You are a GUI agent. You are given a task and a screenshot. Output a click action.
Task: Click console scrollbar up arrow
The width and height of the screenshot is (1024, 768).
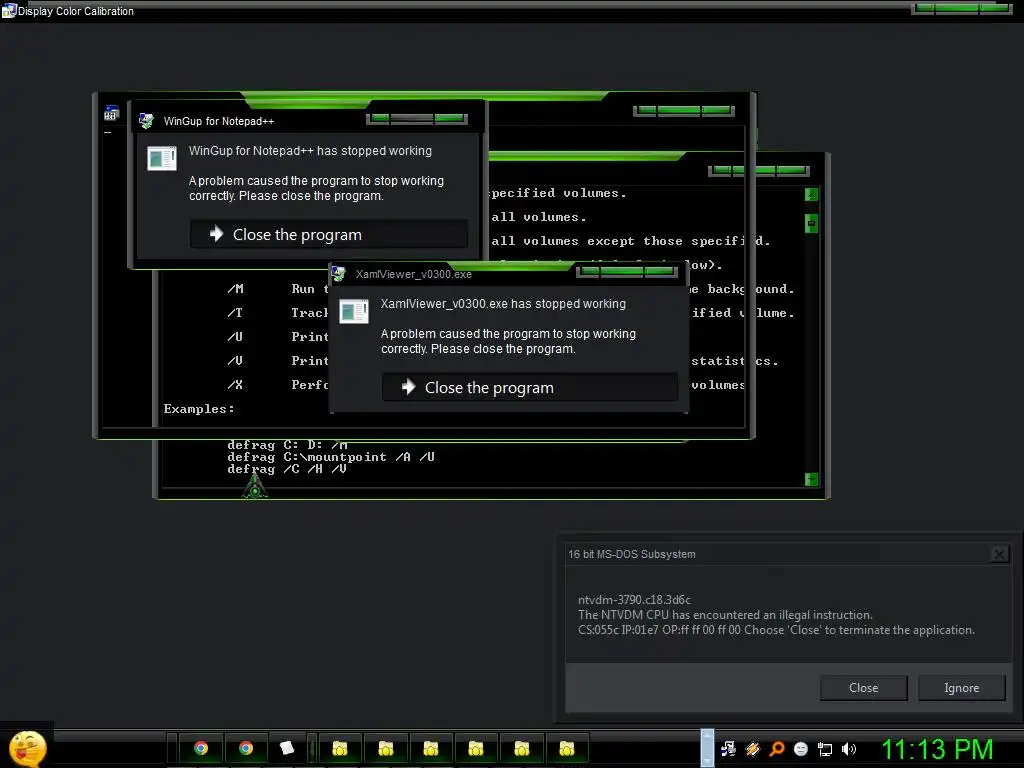811,195
